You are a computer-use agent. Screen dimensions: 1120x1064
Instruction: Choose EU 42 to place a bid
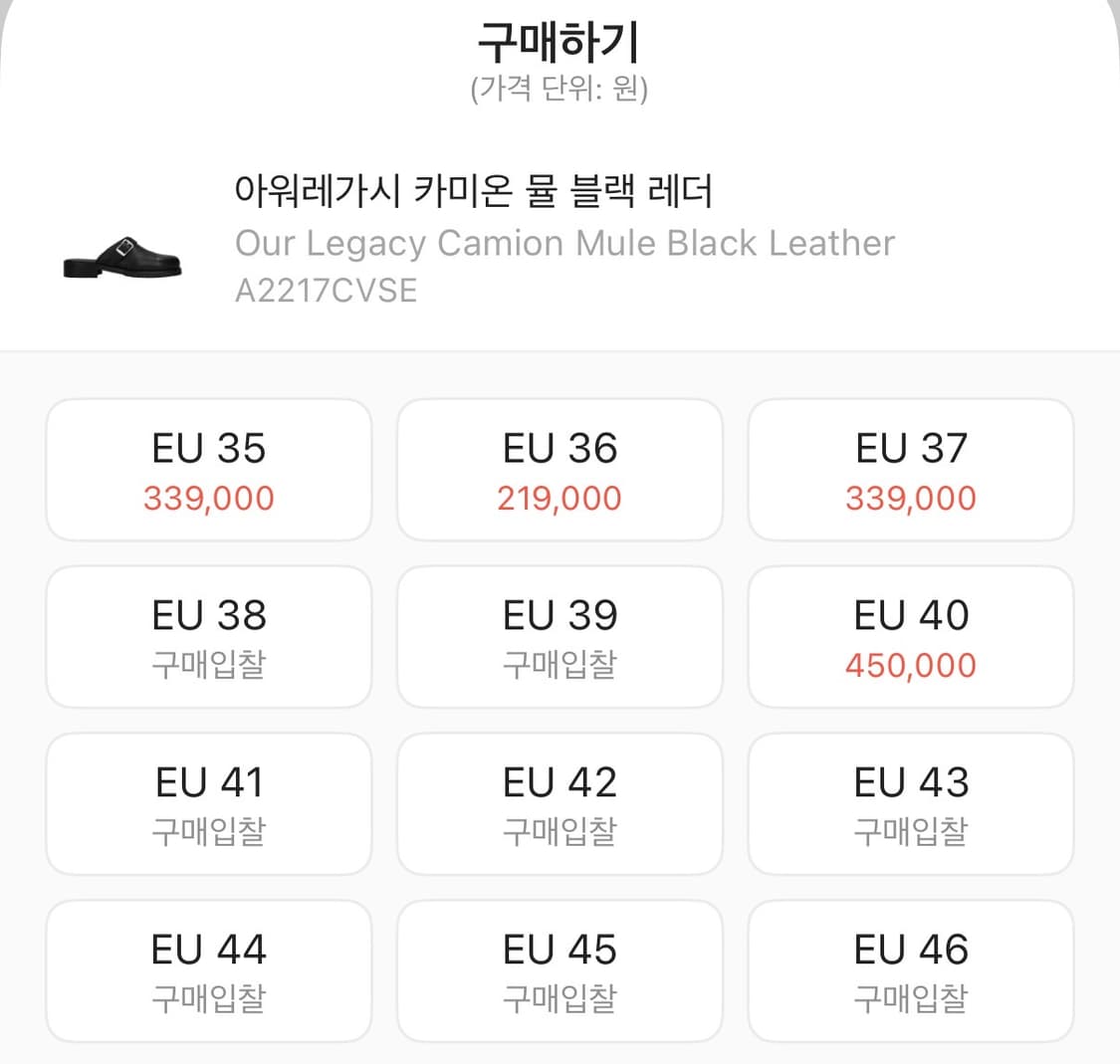coord(560,803)
